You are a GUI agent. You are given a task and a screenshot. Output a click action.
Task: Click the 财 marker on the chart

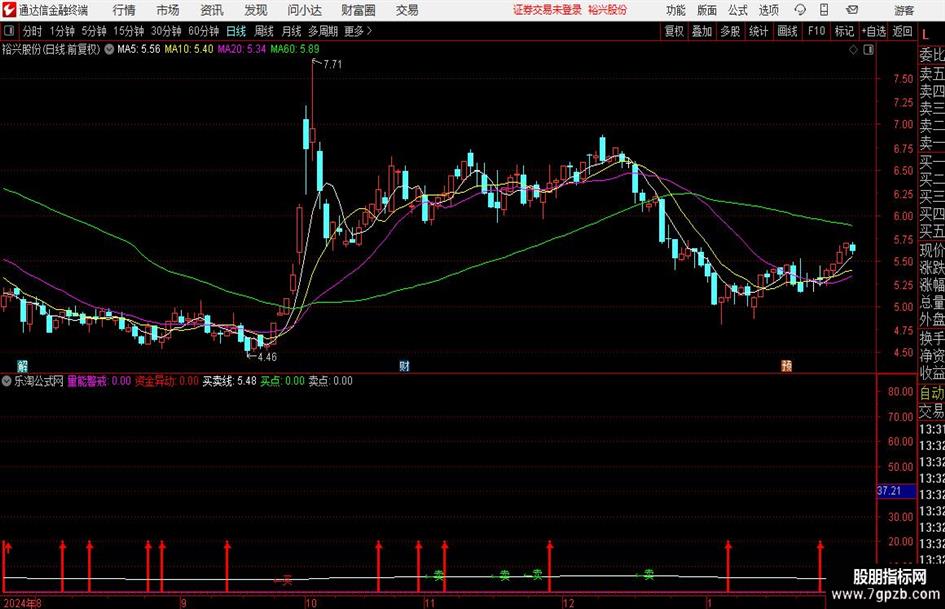[404, 366]
